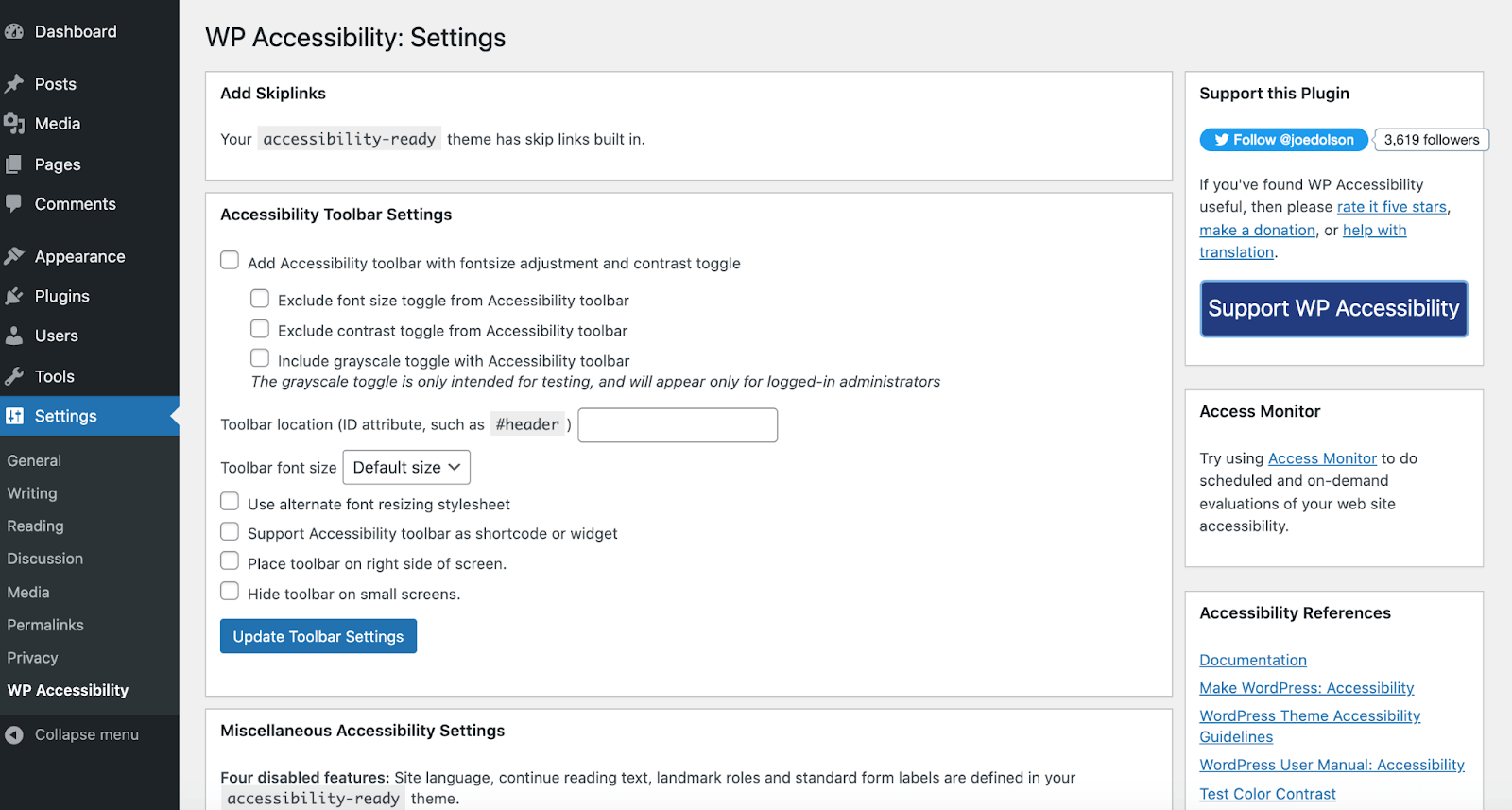Click the Settings sliders icon
The image size is (1512, 810).
pos(14,416)
